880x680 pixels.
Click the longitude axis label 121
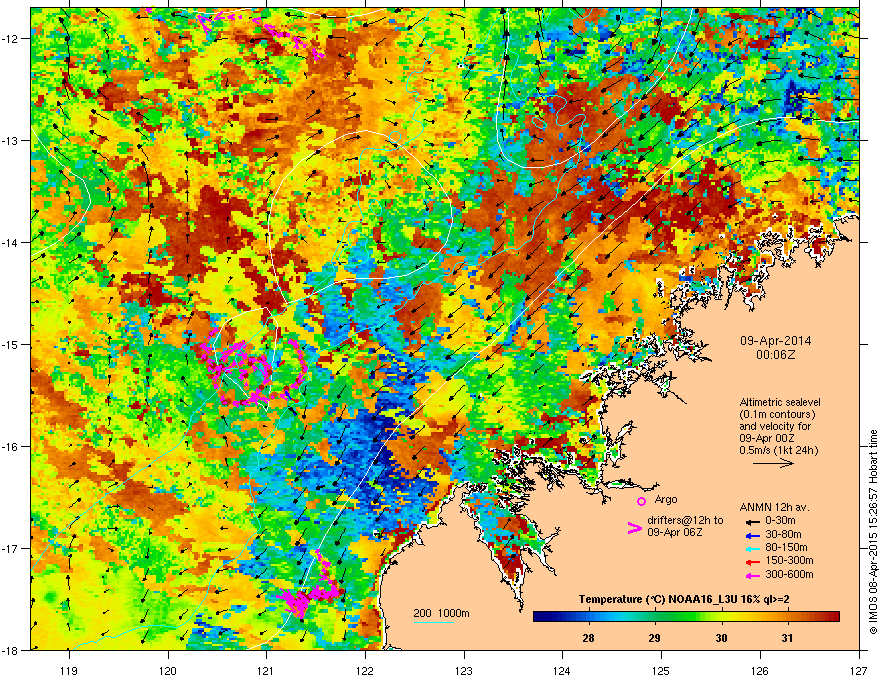click(x=266, y=670)
